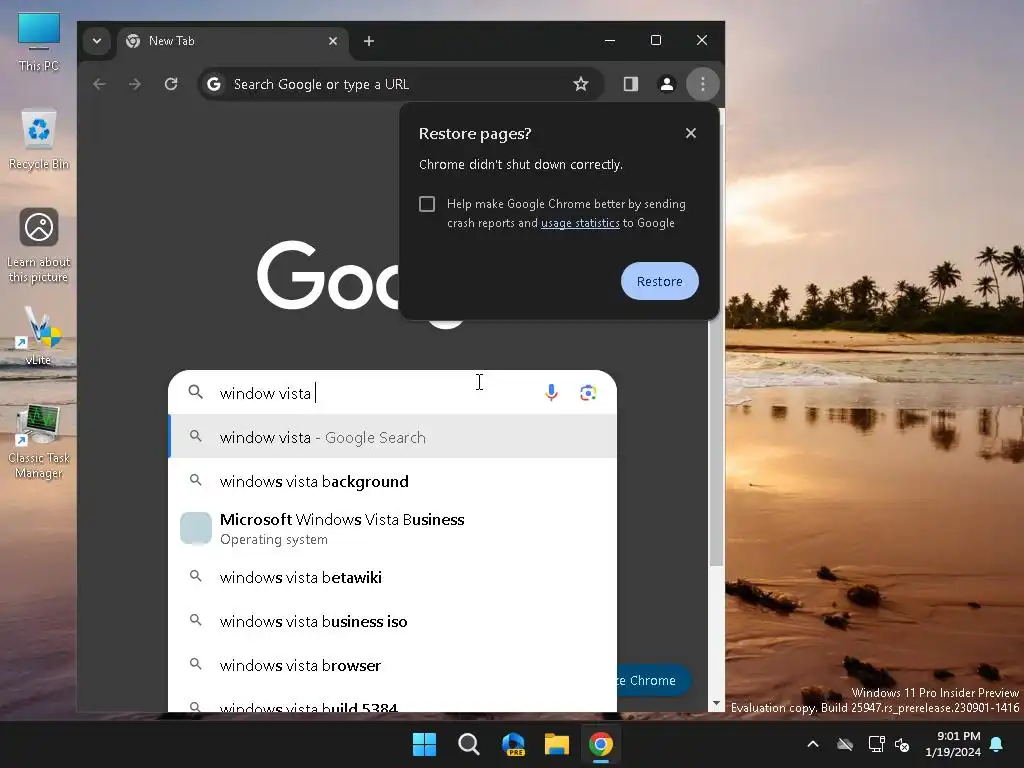Image resolution: width=1024 pixels, height=768 pixels.
Task: Close the New Tab tab
Action: 333,41
